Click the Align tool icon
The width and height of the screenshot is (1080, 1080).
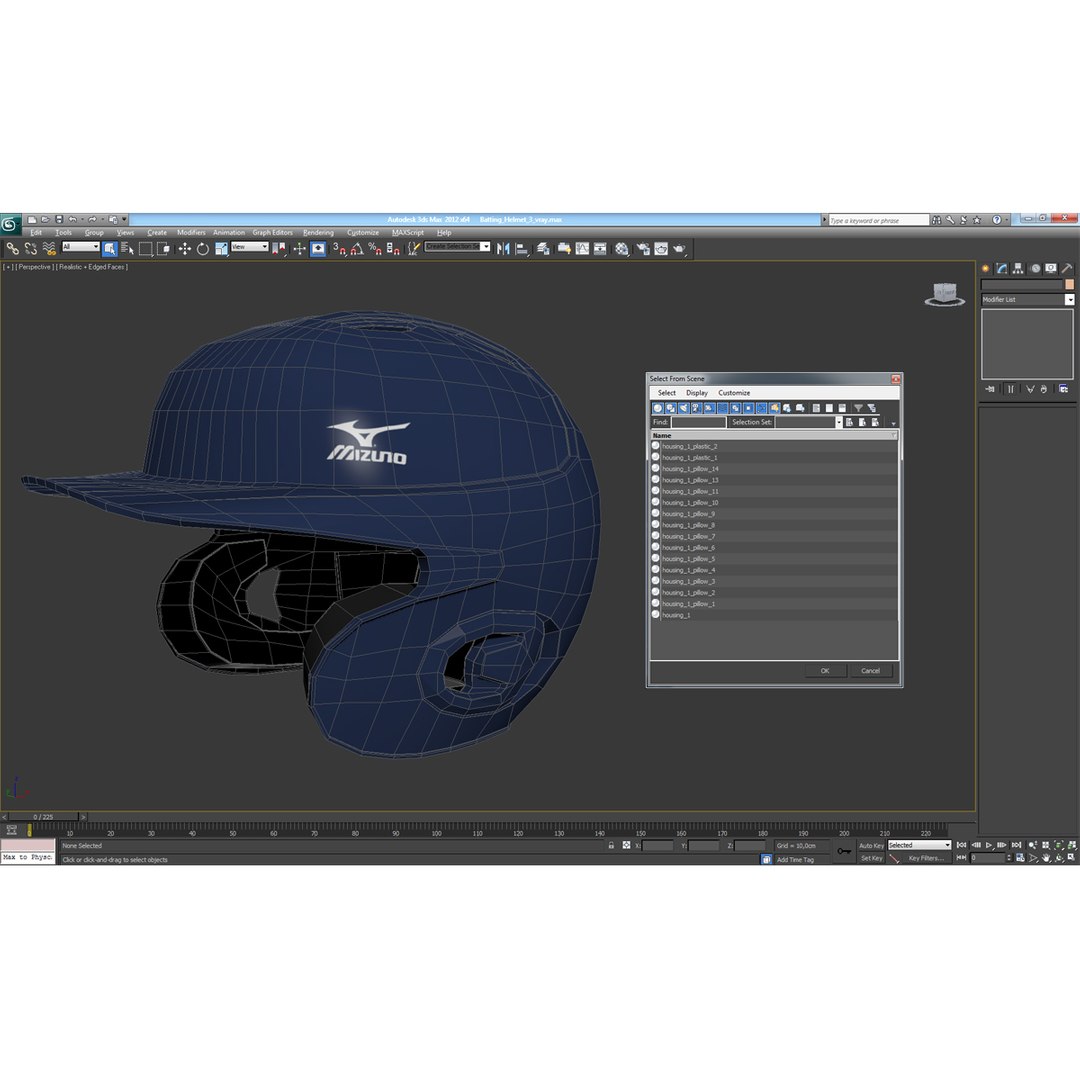[521, 249]
